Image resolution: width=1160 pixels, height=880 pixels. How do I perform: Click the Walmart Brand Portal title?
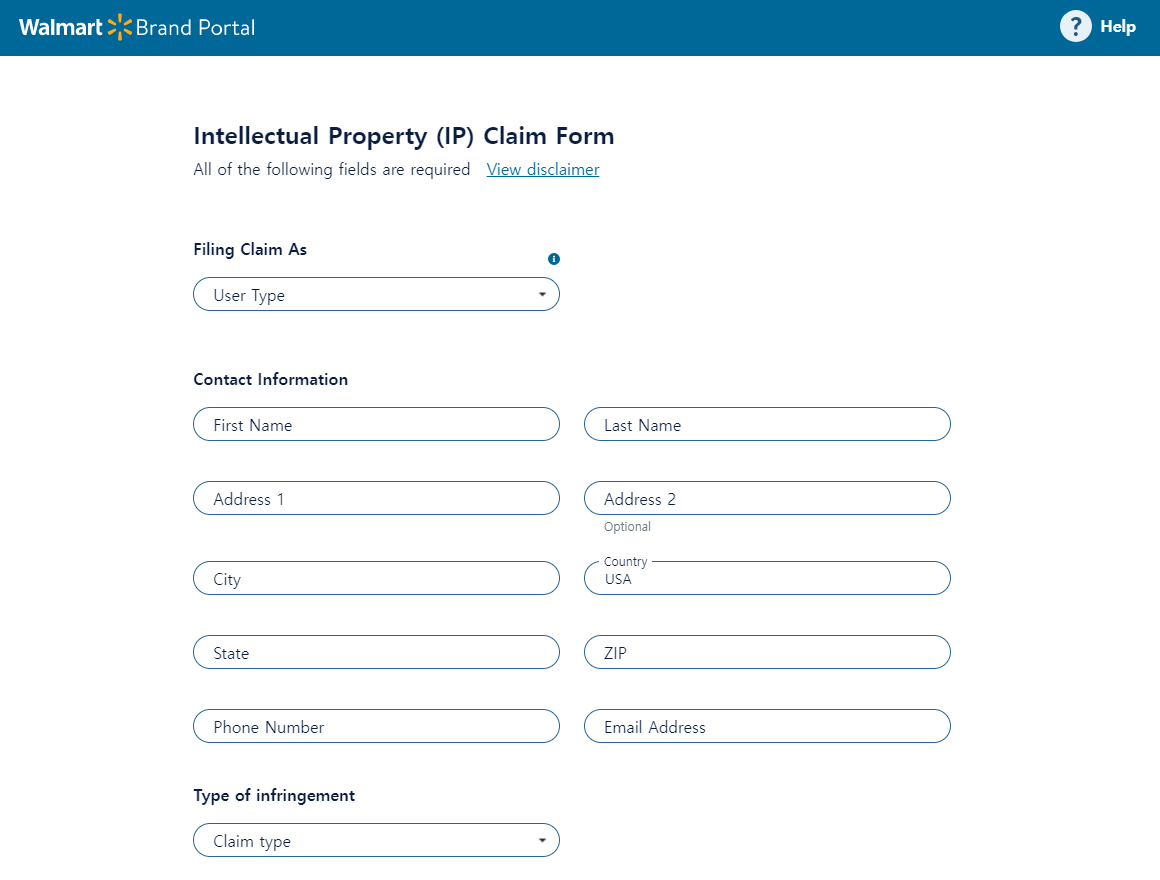tap(137, 27)
